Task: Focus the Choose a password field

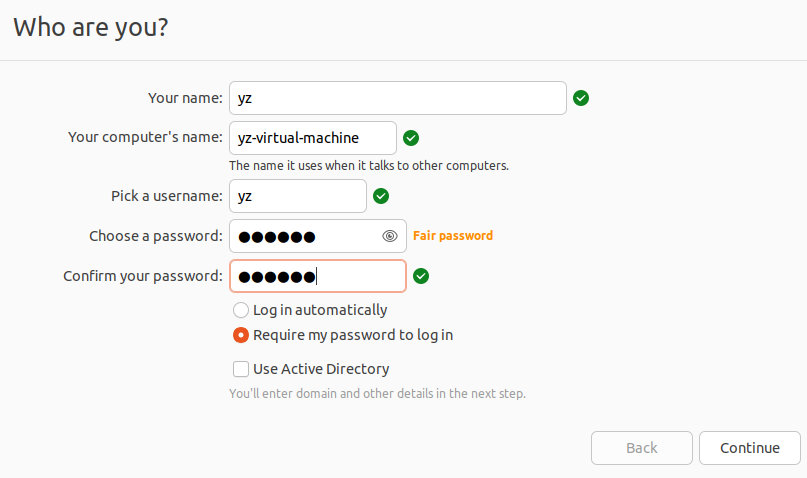Action: click(303, 236)
